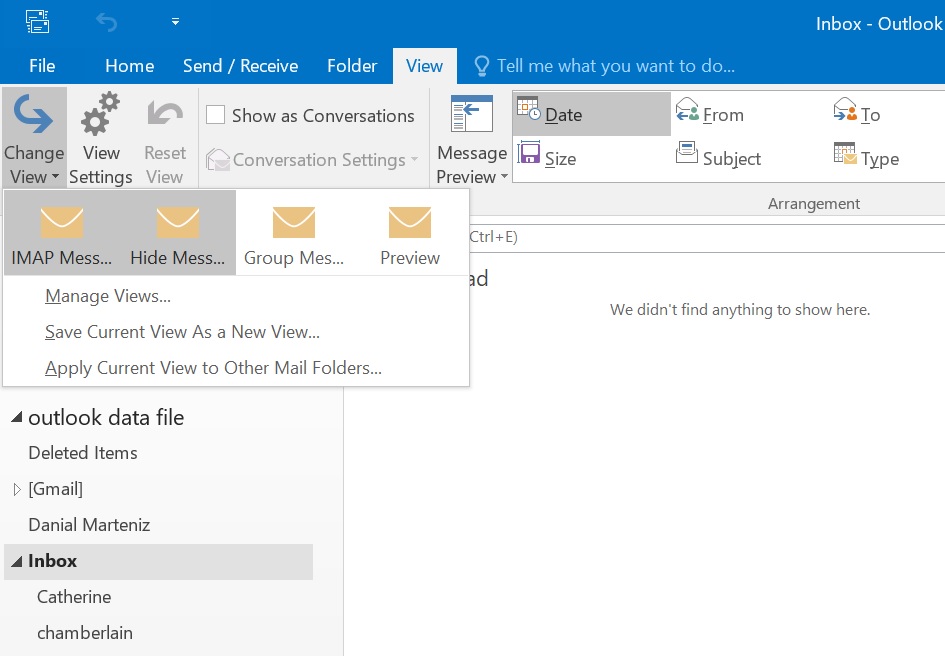The image size is (945, 656).
Task: Open the Danial Marteniz folder
Action: 89,525
